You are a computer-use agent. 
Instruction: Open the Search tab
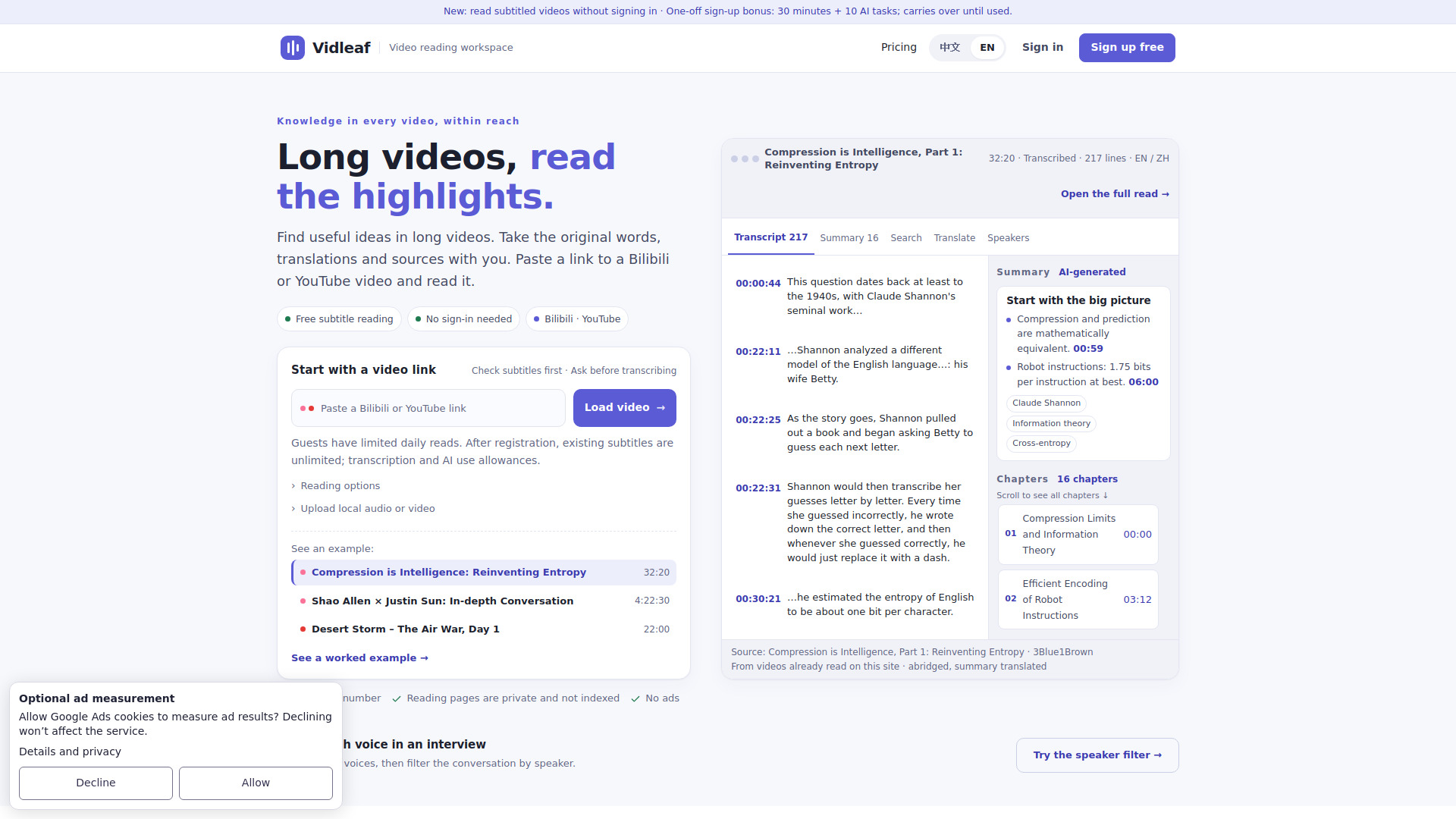coord(906,238)
